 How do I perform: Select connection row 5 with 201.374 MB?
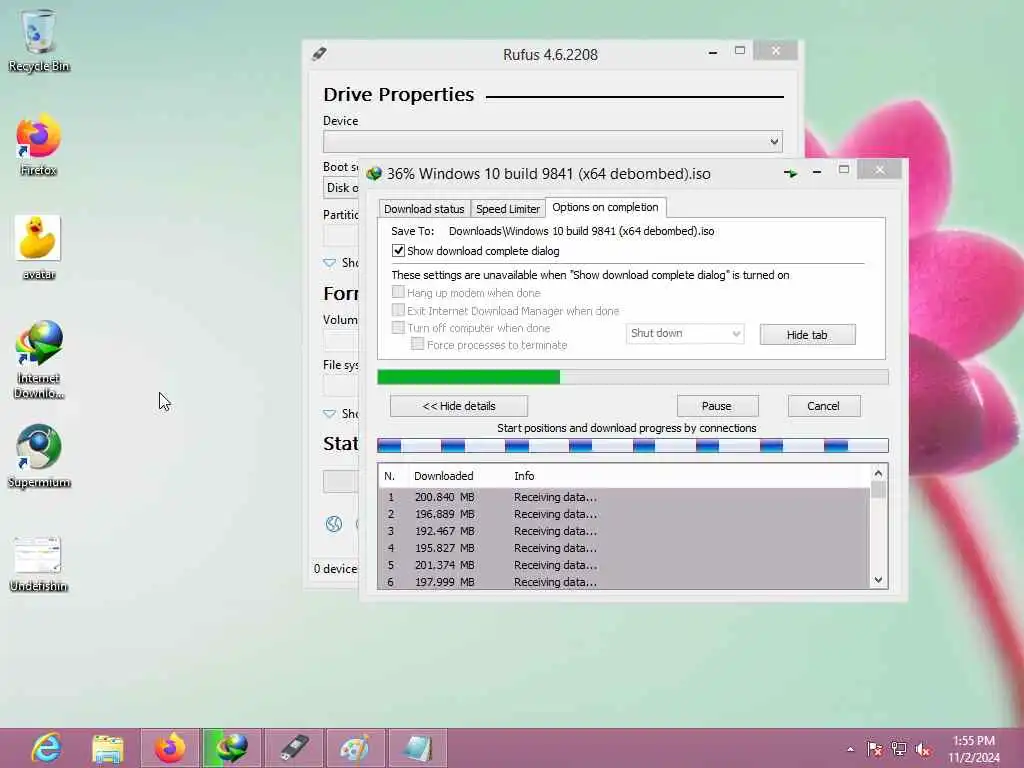coord(624,565)
